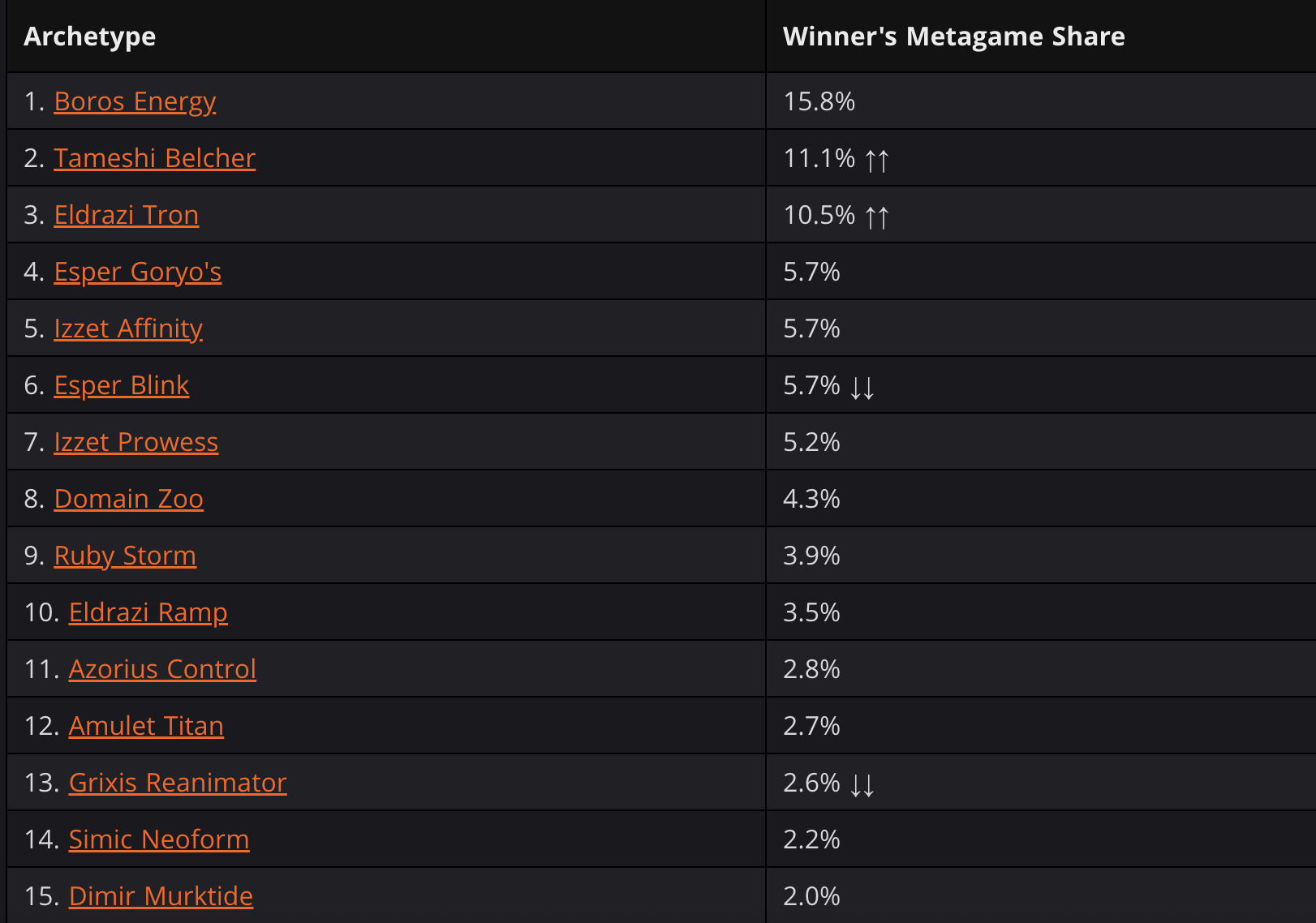Screen dimensions: 1316x923
Task: Click the down arrows beside 5.7%
Action: pos(862,387)
